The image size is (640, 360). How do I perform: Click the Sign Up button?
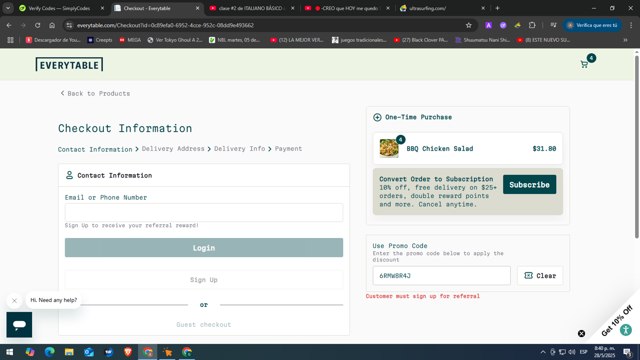pyautogui.click(x=204, y=280)
